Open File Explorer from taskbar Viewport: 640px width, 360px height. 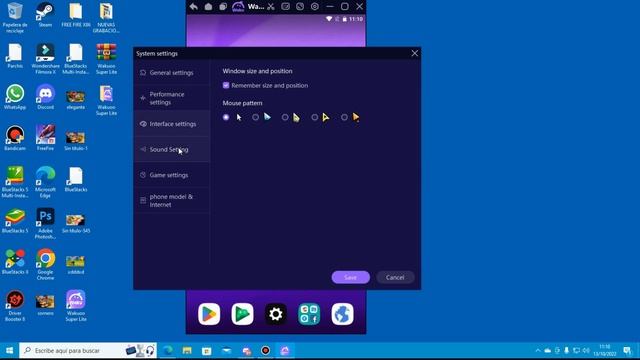[187, 351]
